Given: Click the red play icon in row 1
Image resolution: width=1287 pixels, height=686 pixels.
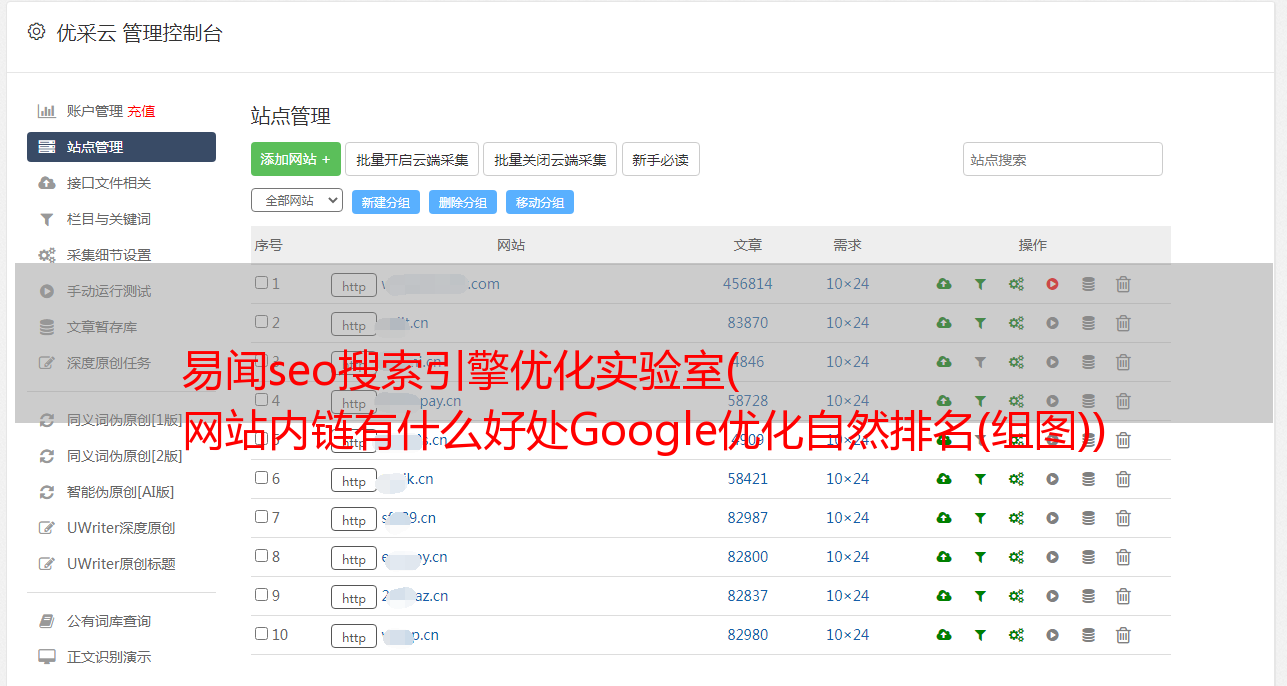Looking at the screenshot, I should (1052, 284).
